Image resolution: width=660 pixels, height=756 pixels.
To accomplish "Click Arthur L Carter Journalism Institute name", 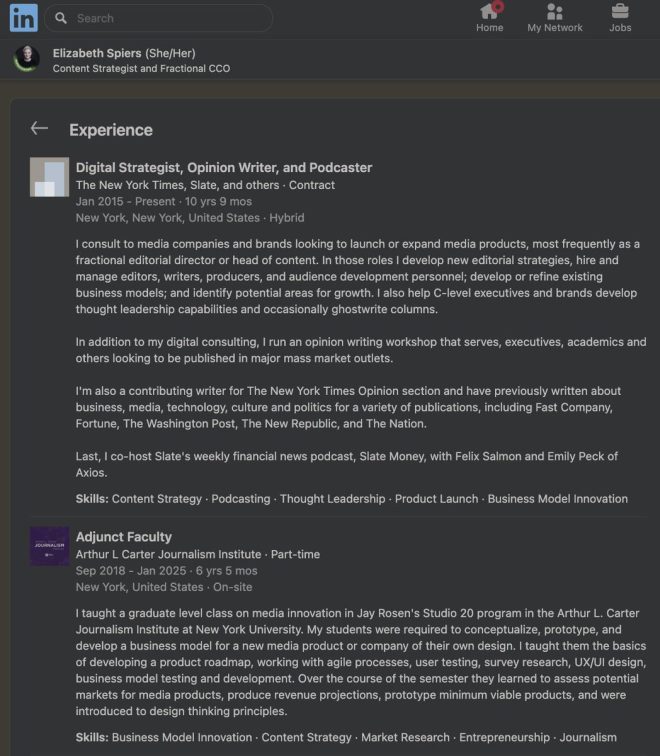I will (168, 554).
